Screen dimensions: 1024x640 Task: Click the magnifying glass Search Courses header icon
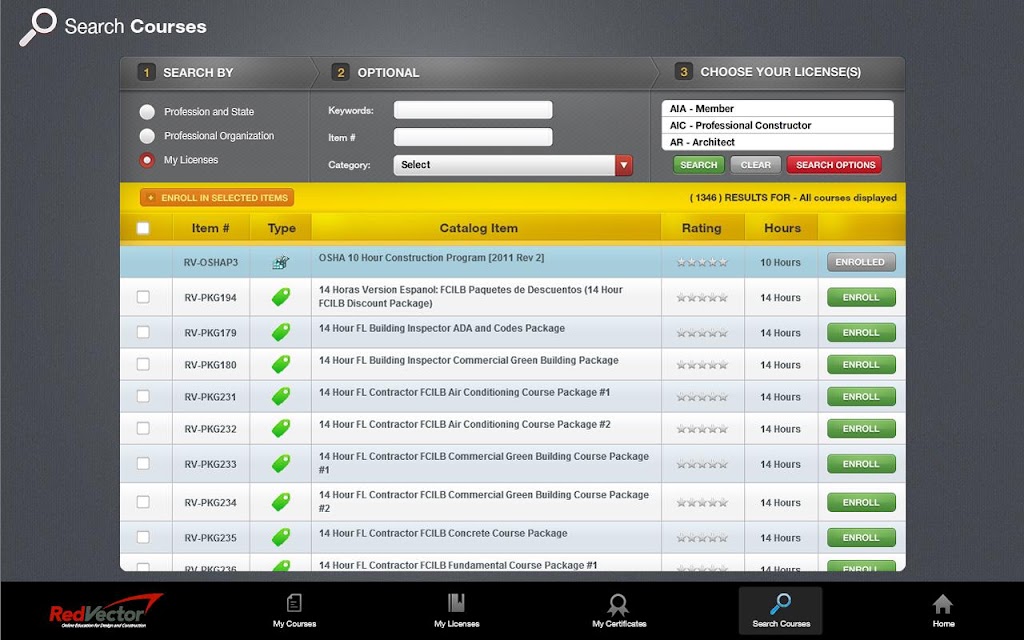click(x=38, y=27)
